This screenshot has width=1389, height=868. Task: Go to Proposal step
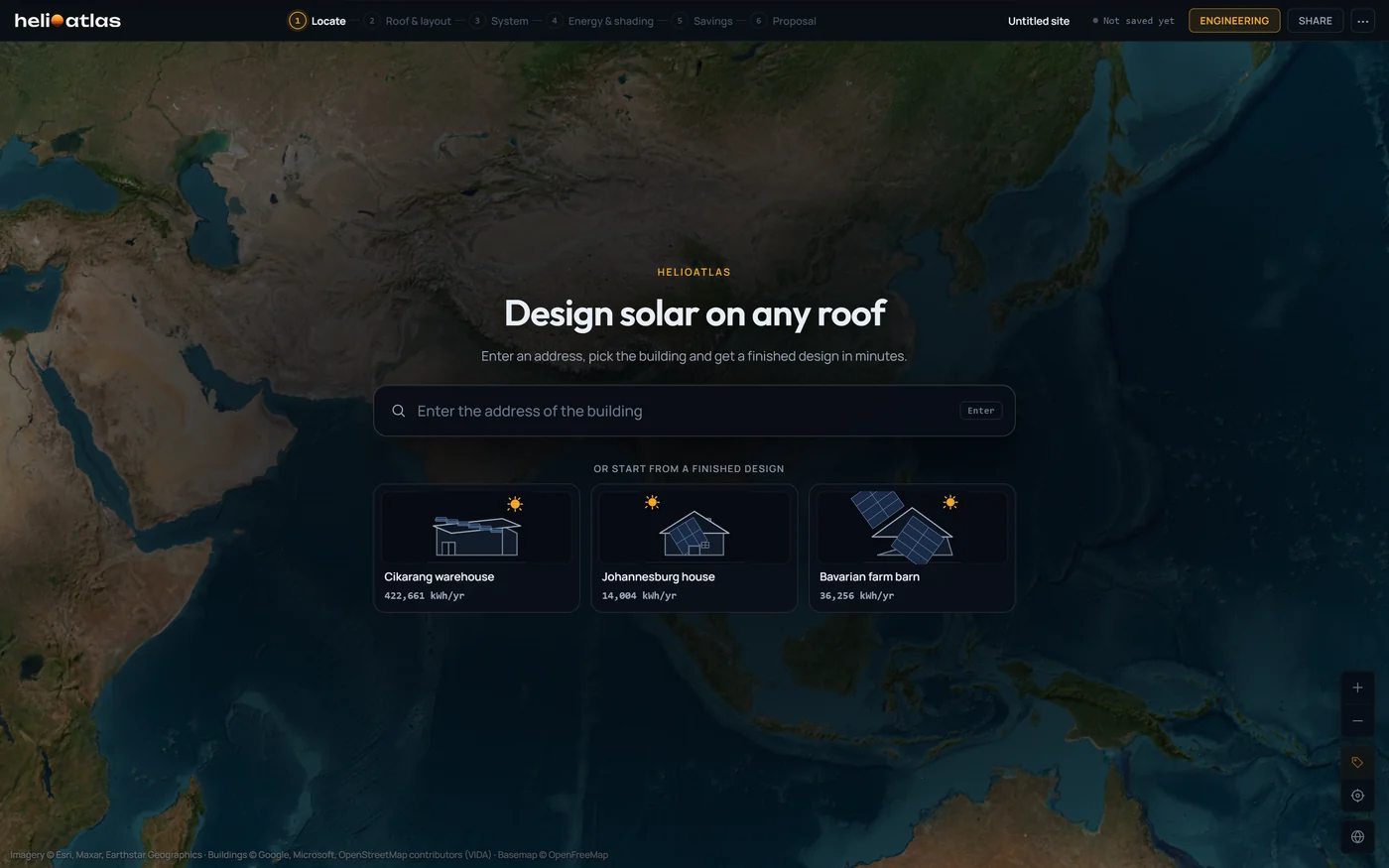(x=784, y=21)
